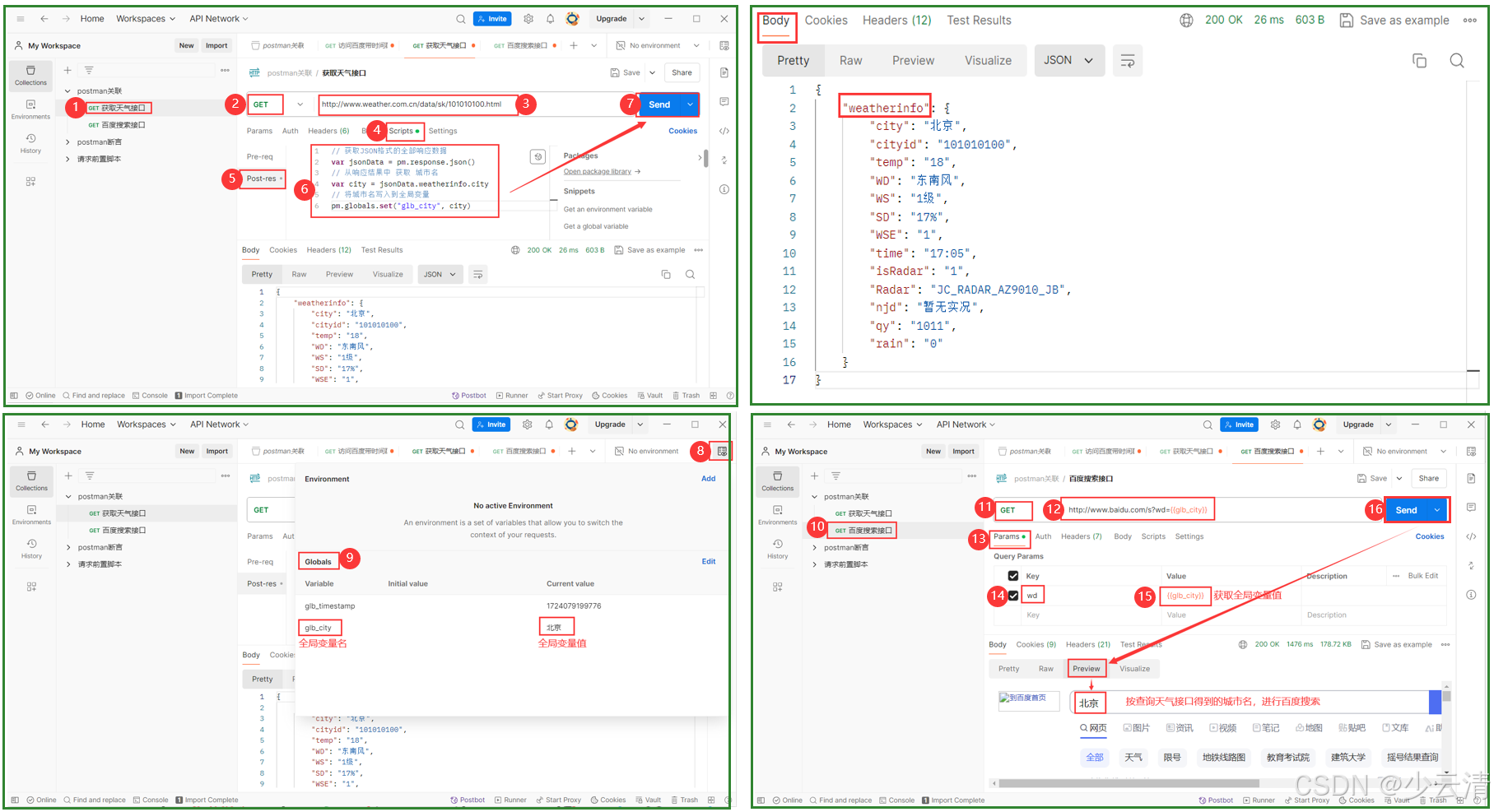The image size is (1494, 812).
Task: Select the Visualize view in the enlarged response panel
Action: tap(988, 61)
